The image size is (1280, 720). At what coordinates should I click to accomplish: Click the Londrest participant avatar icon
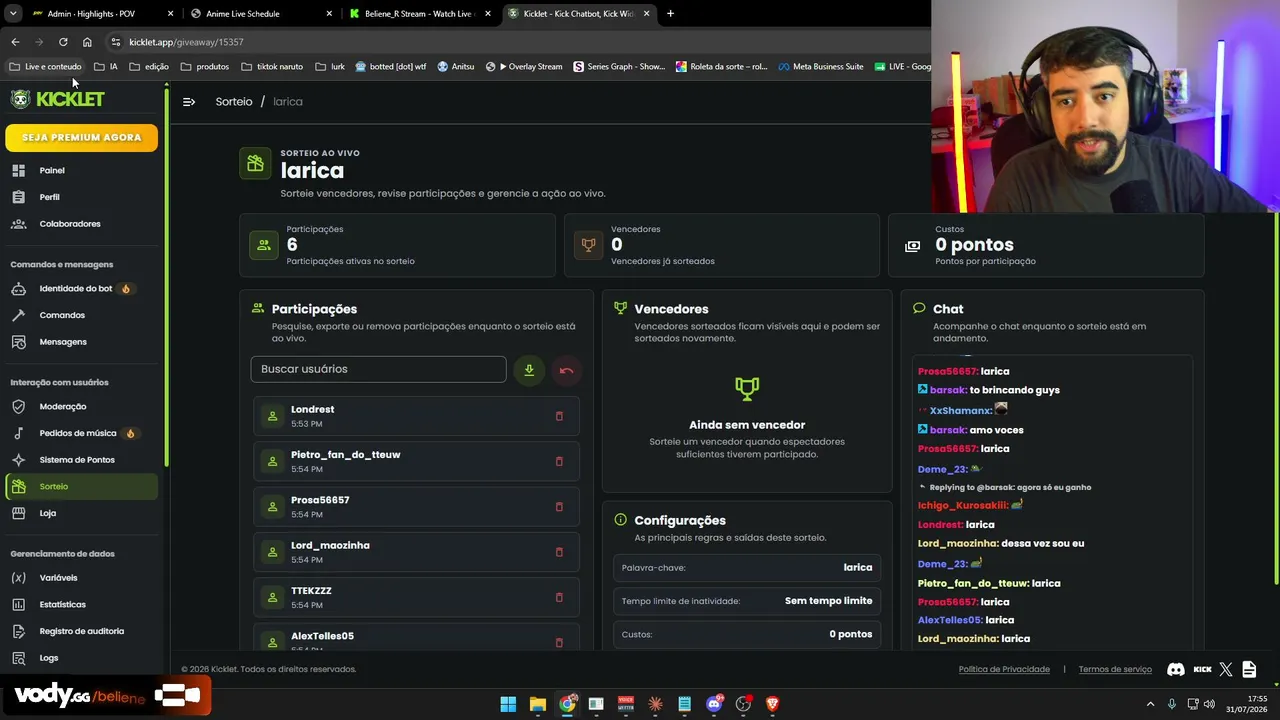272,416
